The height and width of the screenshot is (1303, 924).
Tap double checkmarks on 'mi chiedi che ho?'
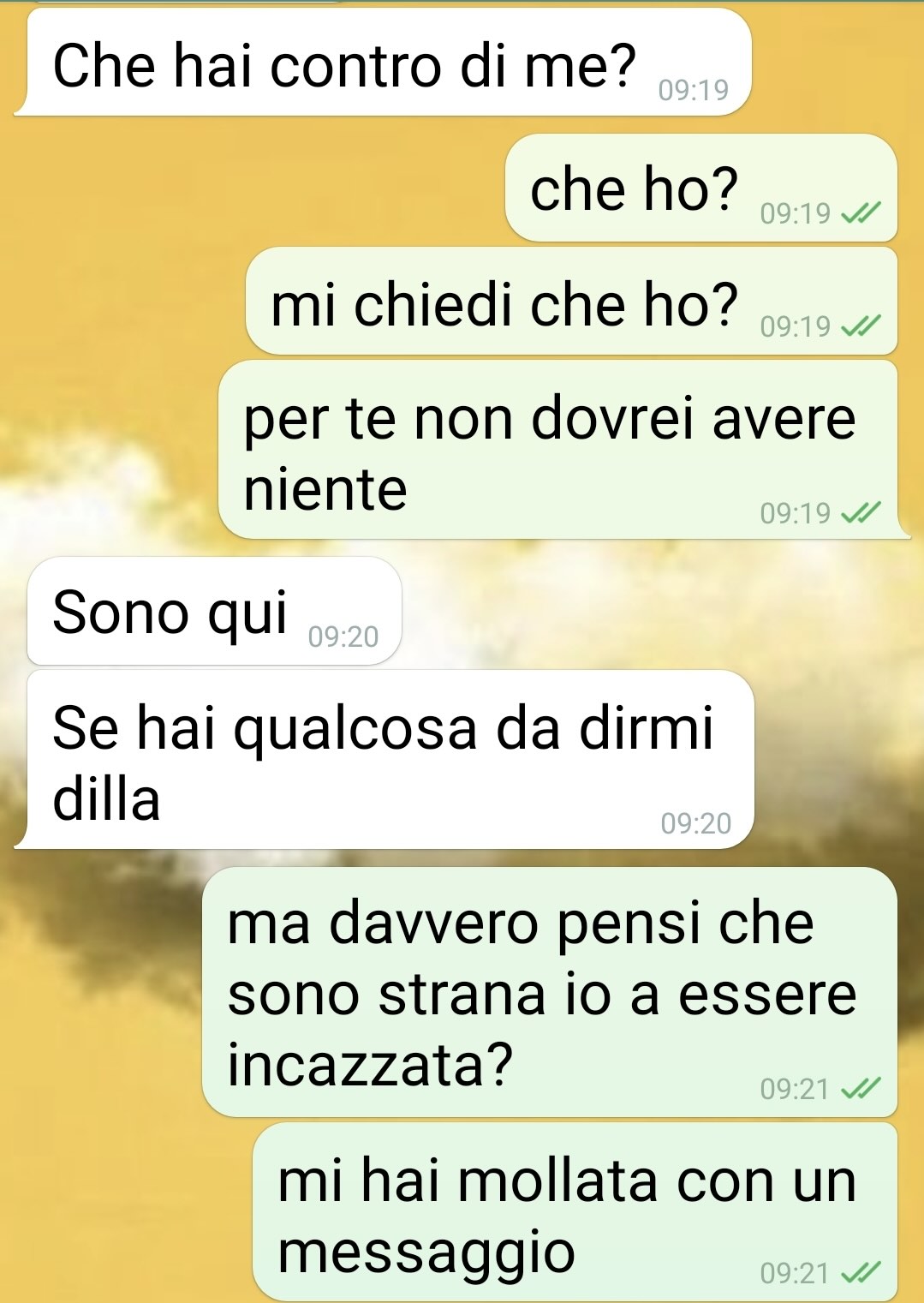pos(861,326)
